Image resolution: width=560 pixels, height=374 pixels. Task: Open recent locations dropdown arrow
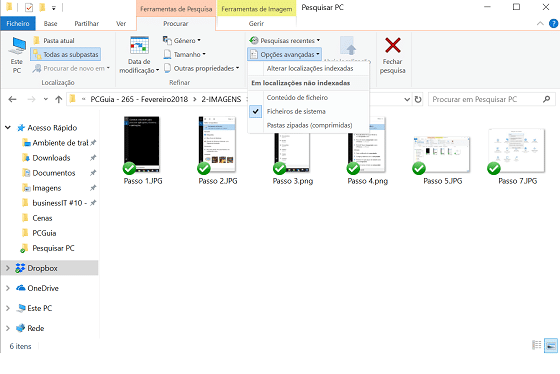pyautogui.click(x=45, y=99)
